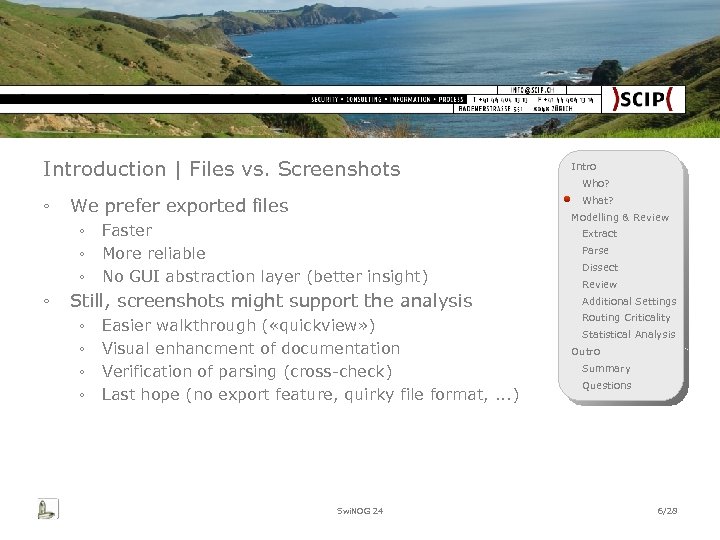
Task: Click 'Still, screenshots might support the analysis'
Action: click(x=271, y=301)
